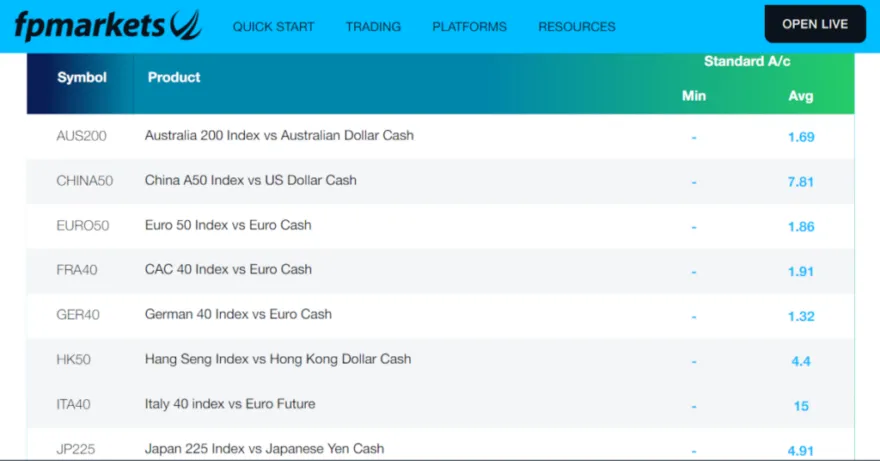Click the Product column header
This screenshot has height=461, width=880.
click(x=174, y=77)
